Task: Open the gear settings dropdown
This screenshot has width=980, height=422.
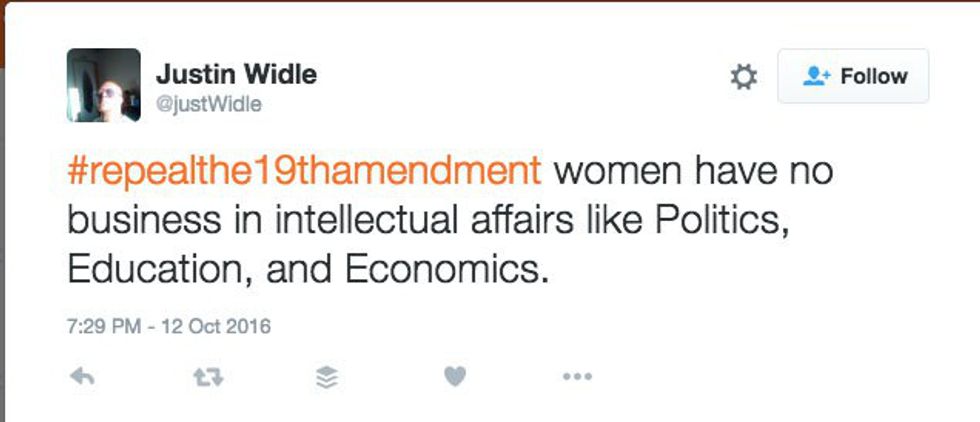Action: tap(744, 77)
